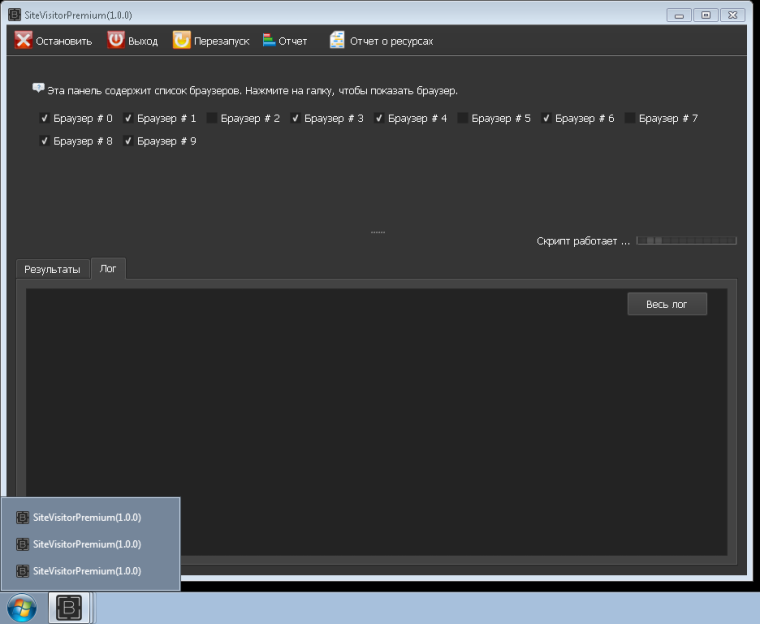The image size is (760, 624).
Task: Click the Перезапуск restart icon
Action: point(181,40)
